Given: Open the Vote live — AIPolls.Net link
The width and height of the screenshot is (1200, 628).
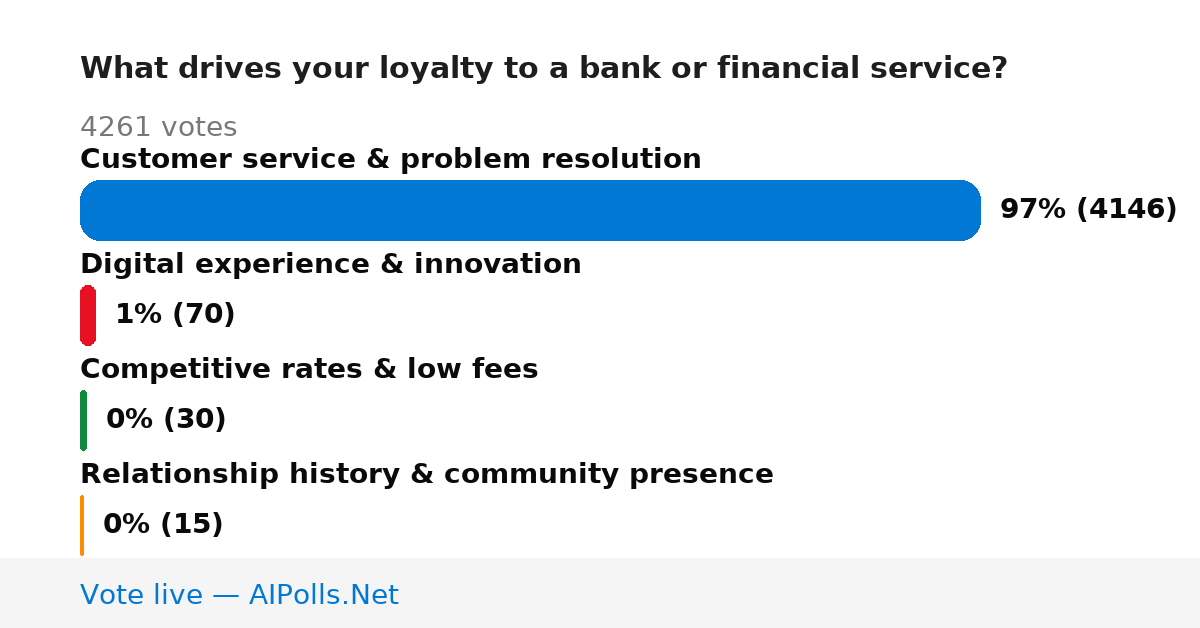Looking at the screenshot, I should click(x=239, y=596).
